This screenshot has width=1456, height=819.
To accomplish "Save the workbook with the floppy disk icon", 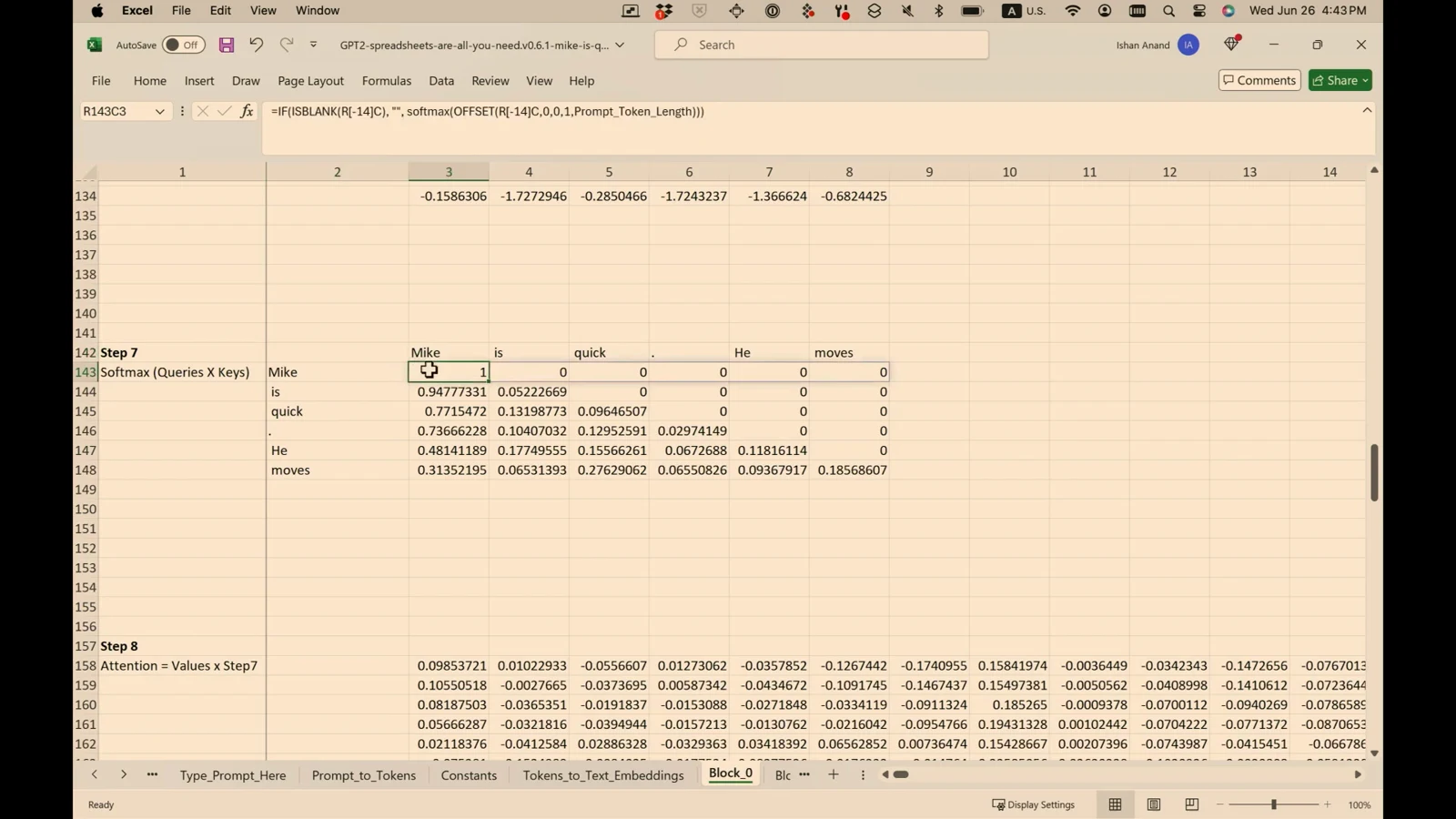I will click(x=227, y=45).
